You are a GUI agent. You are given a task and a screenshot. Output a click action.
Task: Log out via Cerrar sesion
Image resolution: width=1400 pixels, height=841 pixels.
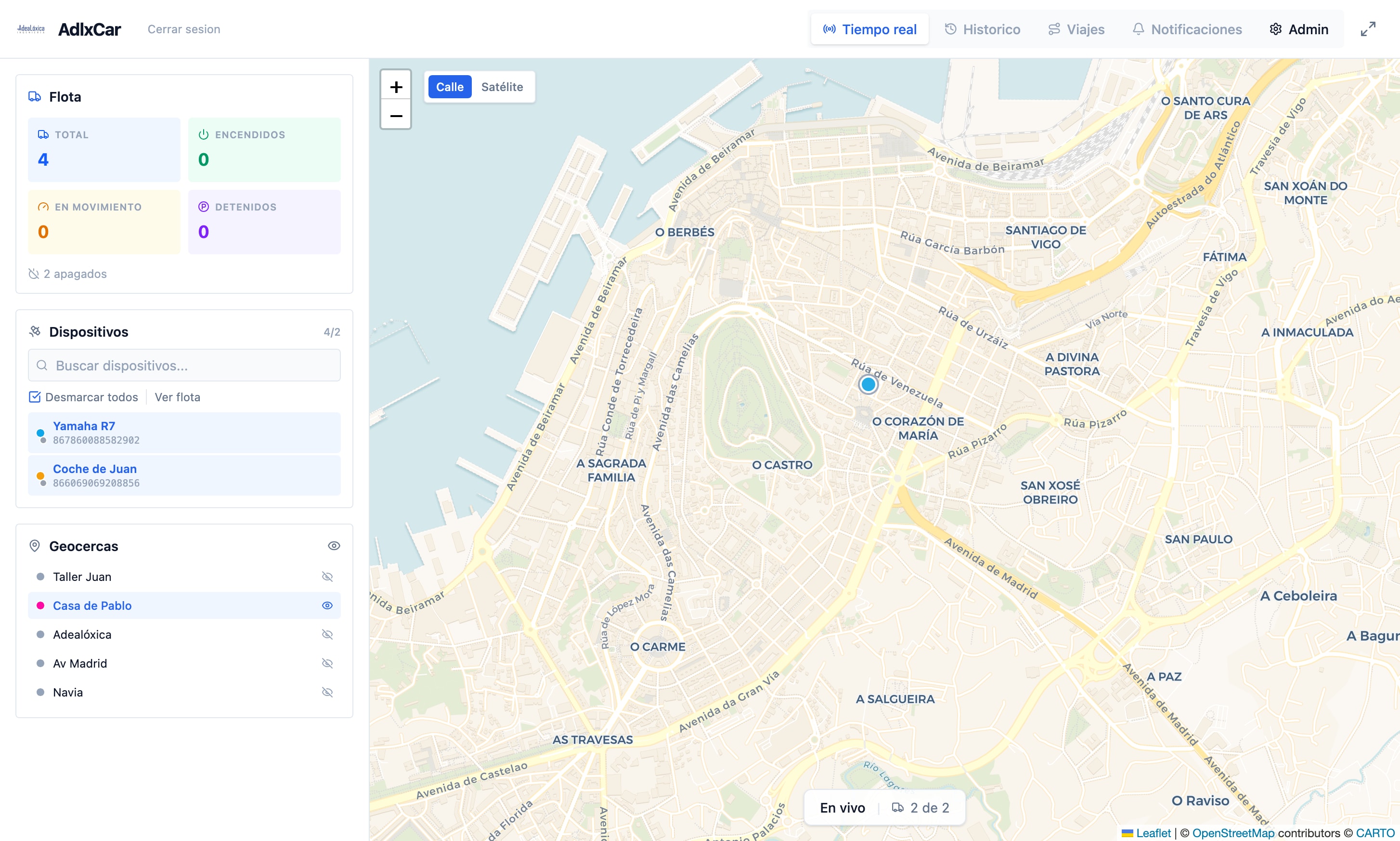tap(184, 29)
